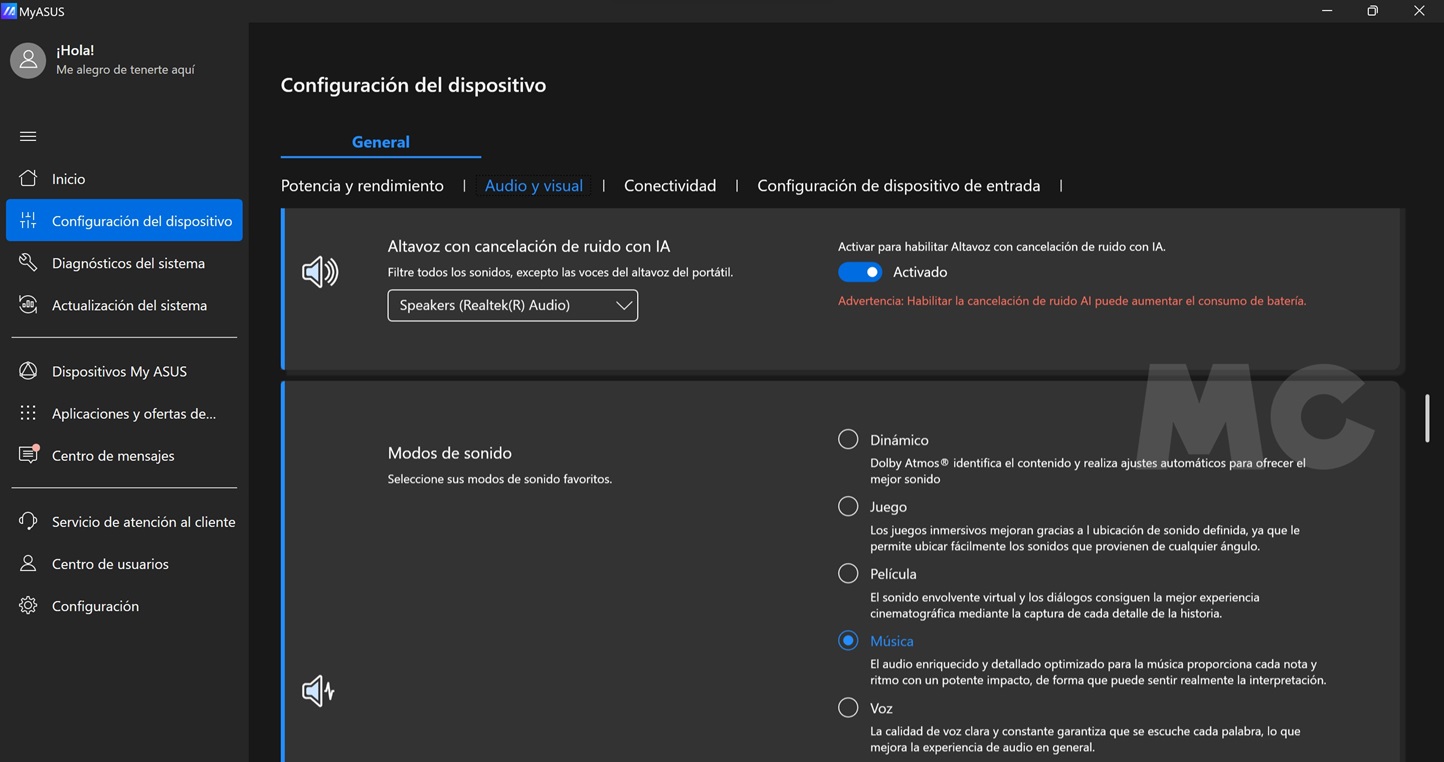Click the Actualización del sistema icon
The height and width of the screenshot is (762, 1444).
tap(28, 305)
